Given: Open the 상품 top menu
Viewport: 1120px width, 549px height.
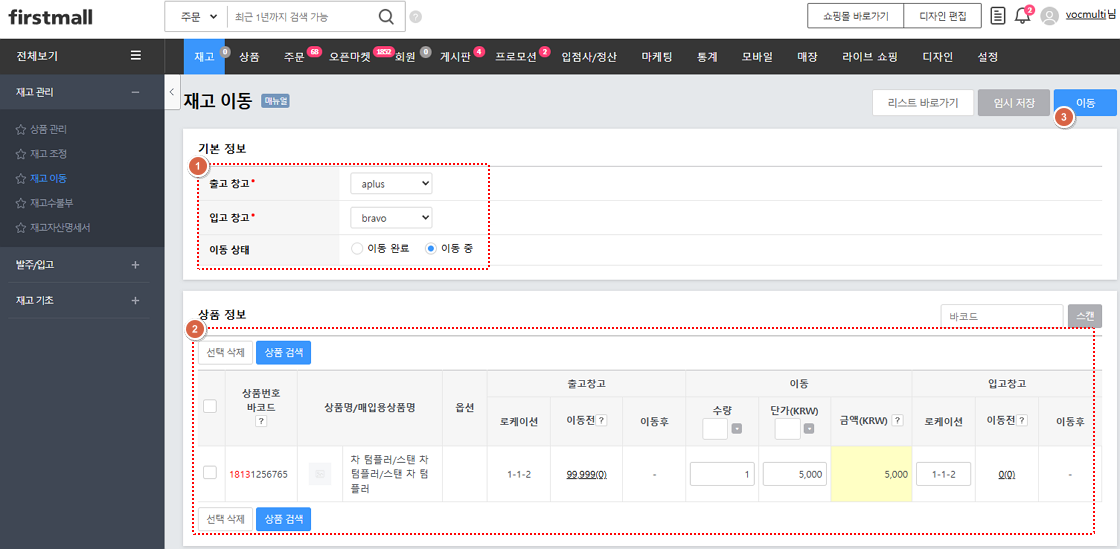Looking at the screenshot, I should 249,56.
